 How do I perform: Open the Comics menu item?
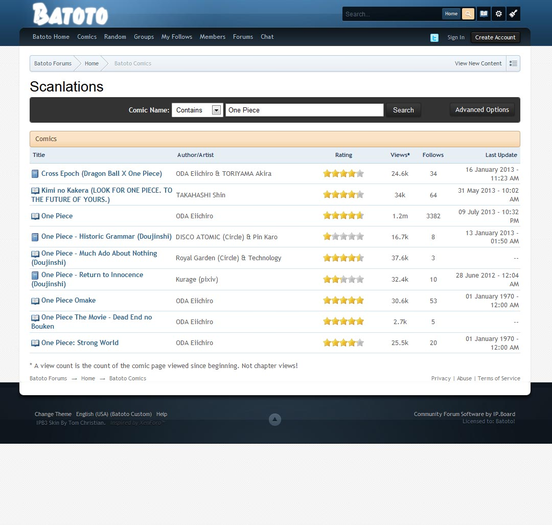[x=87, y=37]
